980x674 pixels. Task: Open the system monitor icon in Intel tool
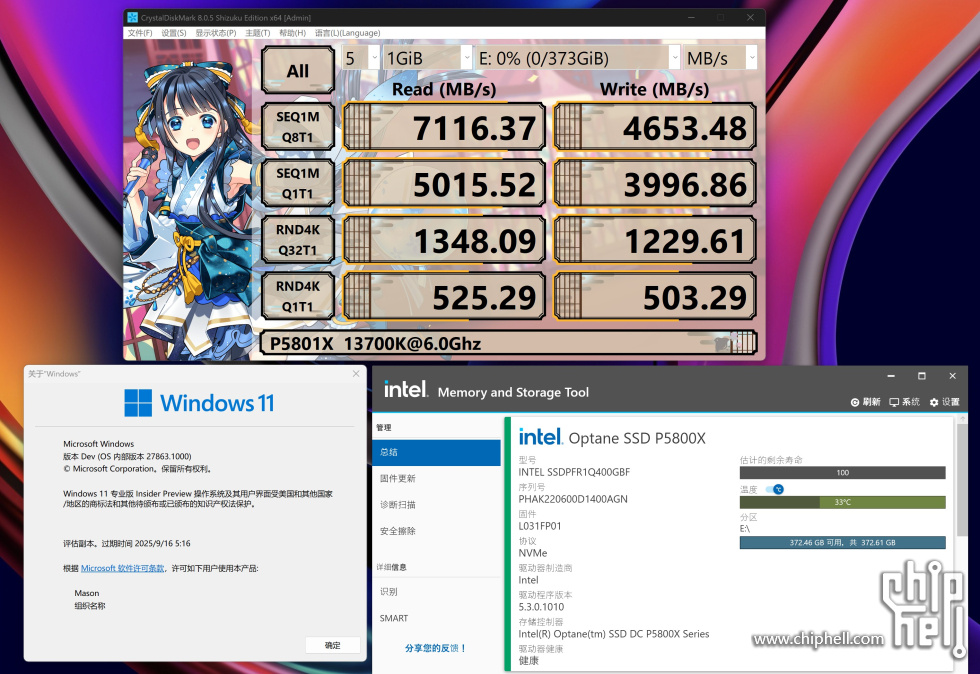(x=894, y=402)
